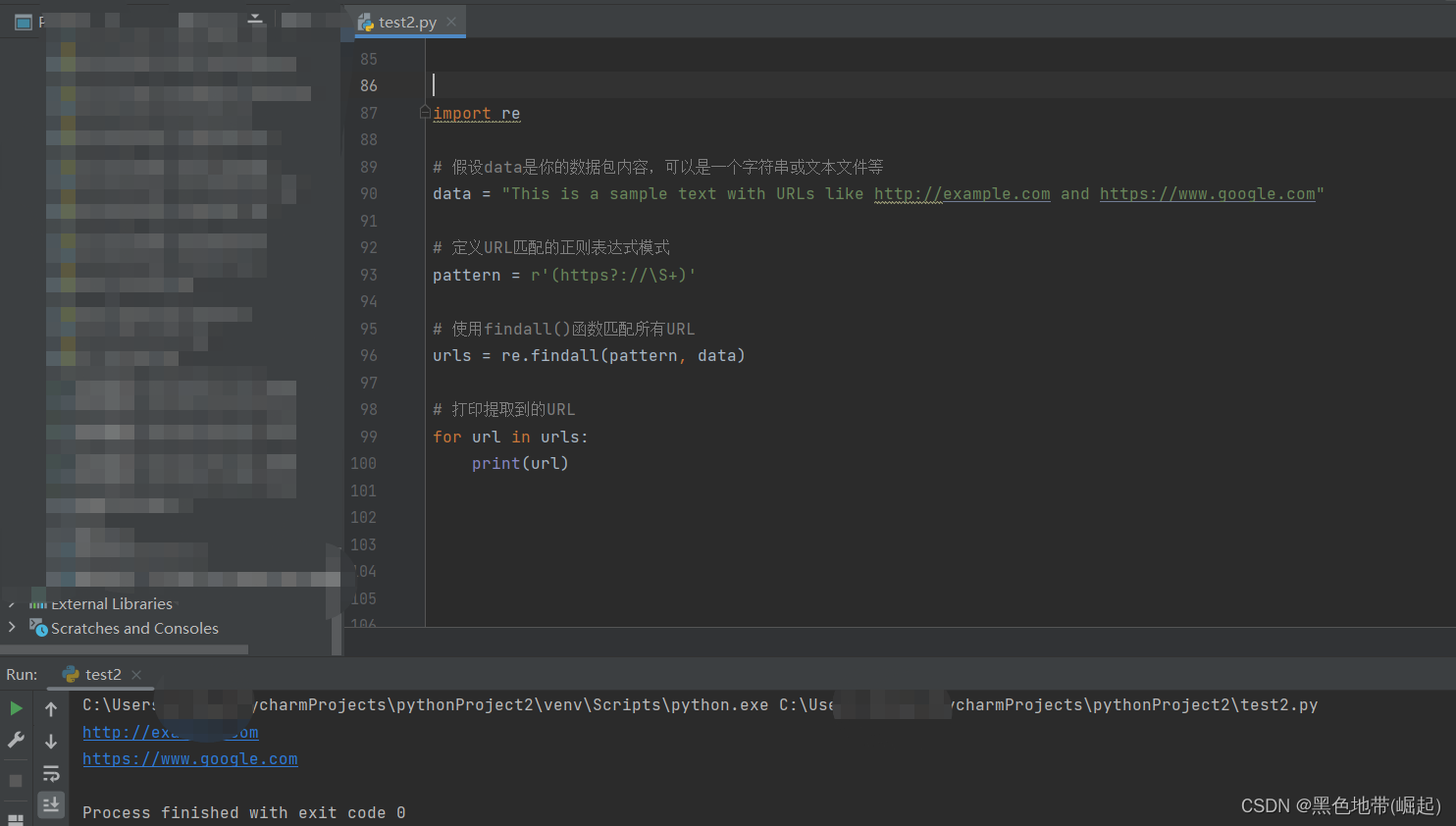
Task: Click line number 100 in the gutter
Action: click(x=363, y=463)
